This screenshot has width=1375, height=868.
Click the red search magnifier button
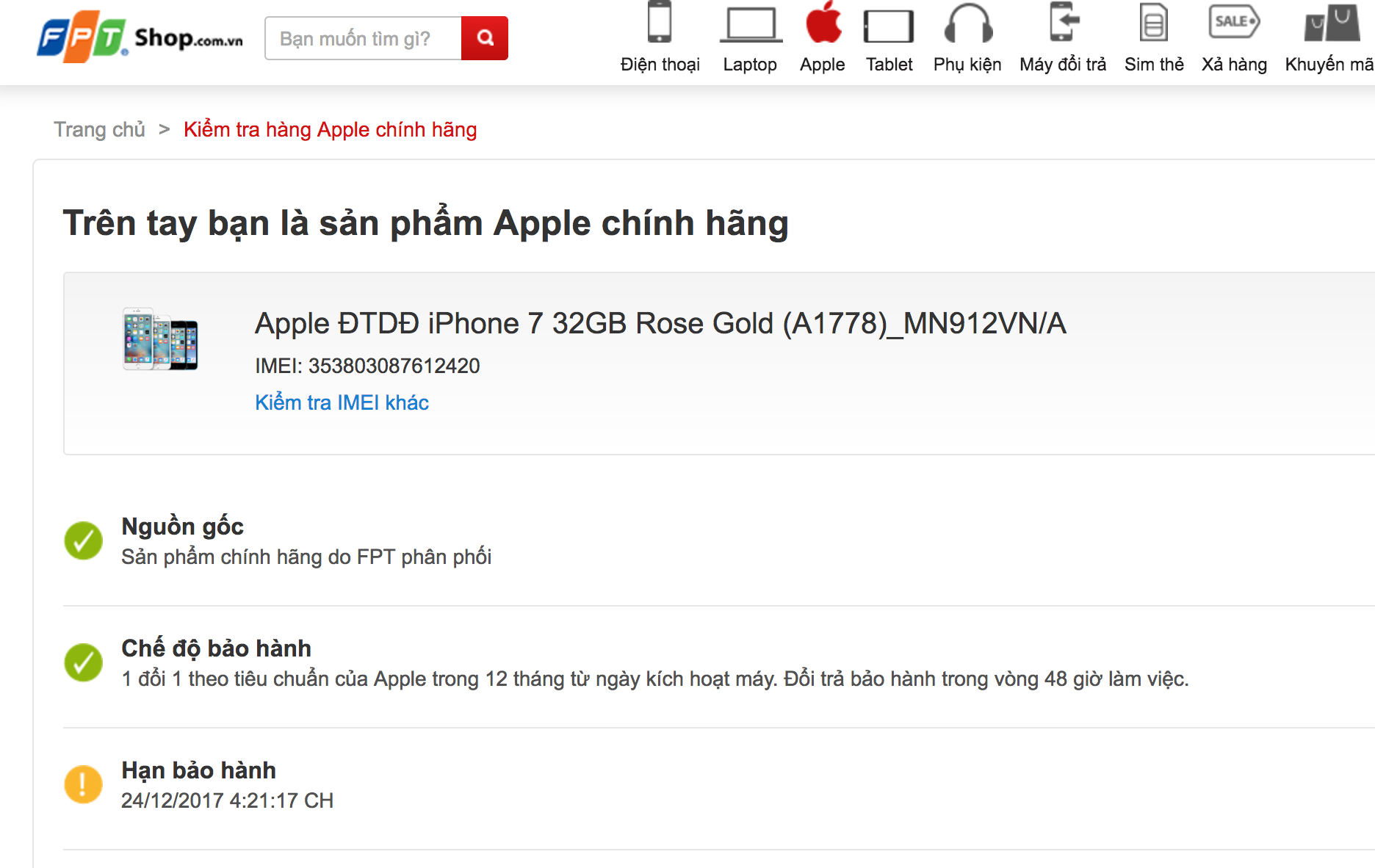(485, 38)
